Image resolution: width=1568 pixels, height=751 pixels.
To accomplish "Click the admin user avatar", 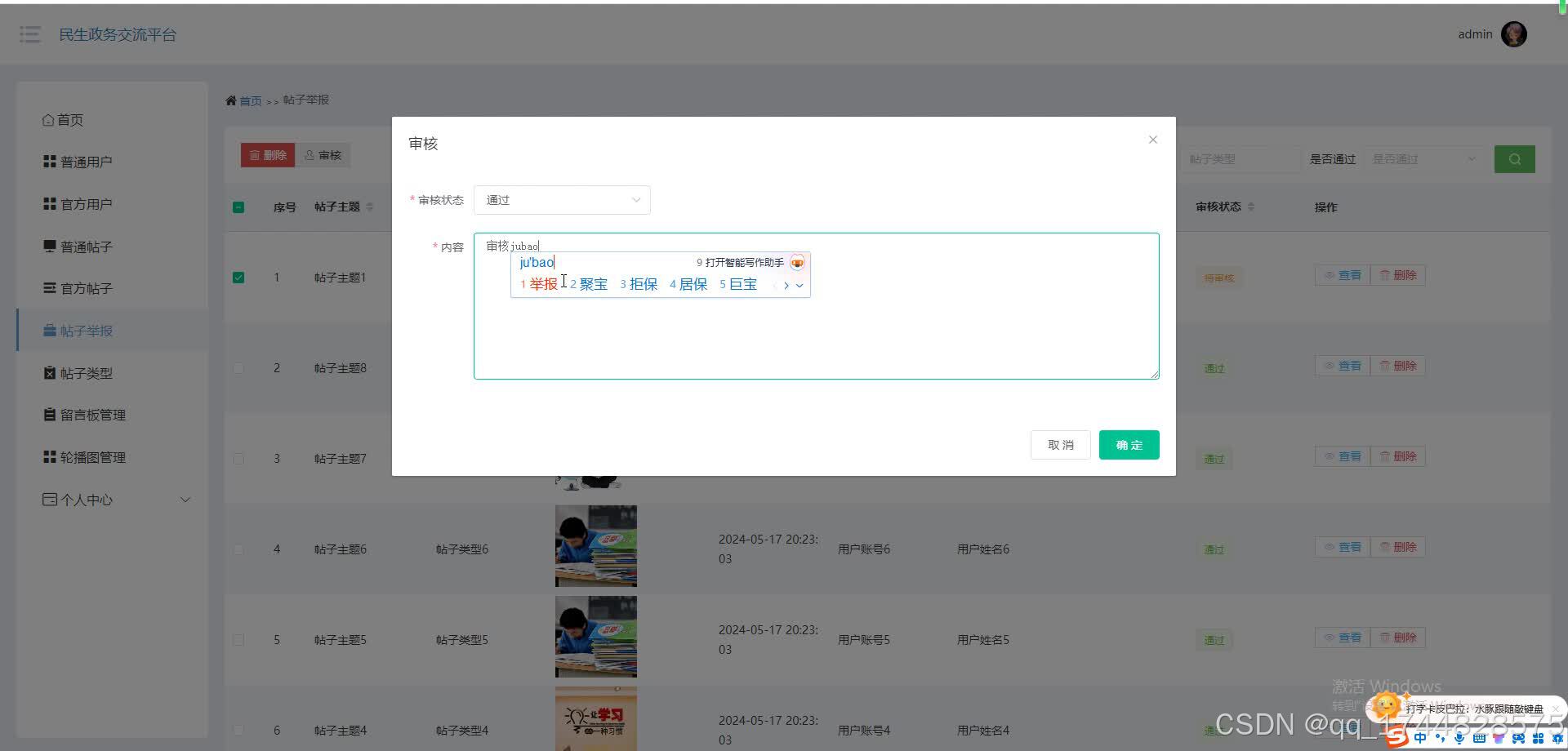I will tap(1513, 34).
